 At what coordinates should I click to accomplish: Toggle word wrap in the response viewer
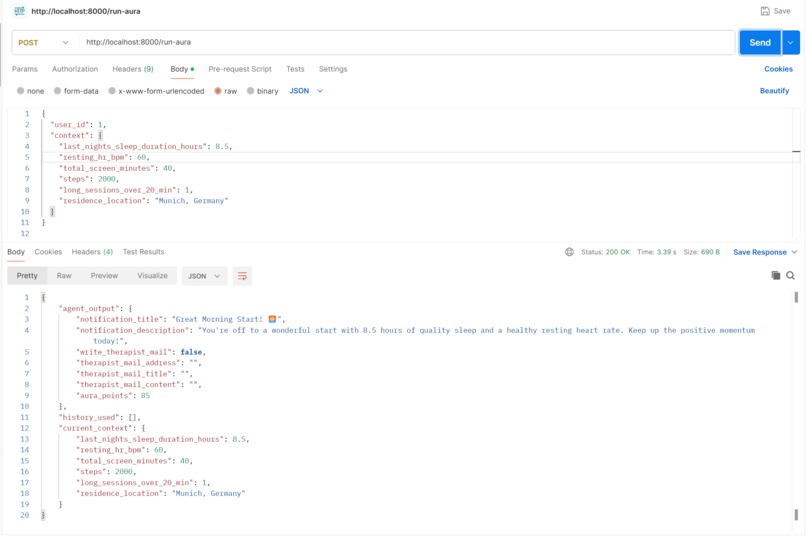tap(242, 276)
